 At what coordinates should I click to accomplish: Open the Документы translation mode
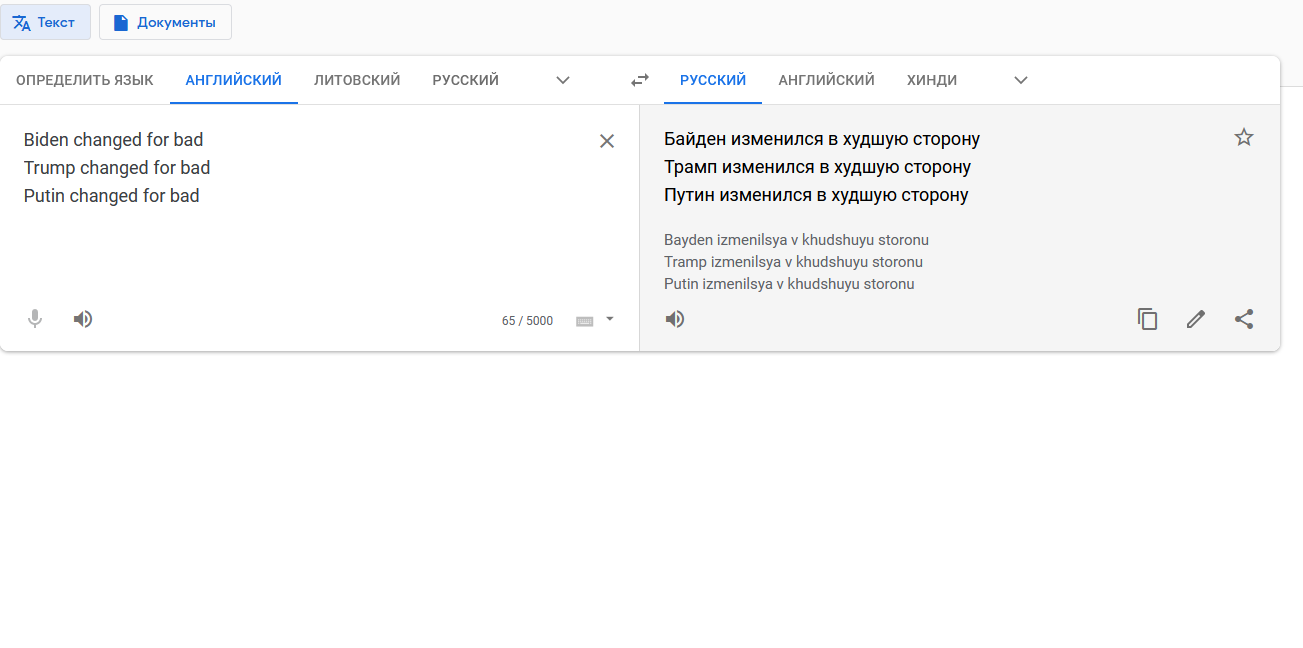tap(165, 22)
